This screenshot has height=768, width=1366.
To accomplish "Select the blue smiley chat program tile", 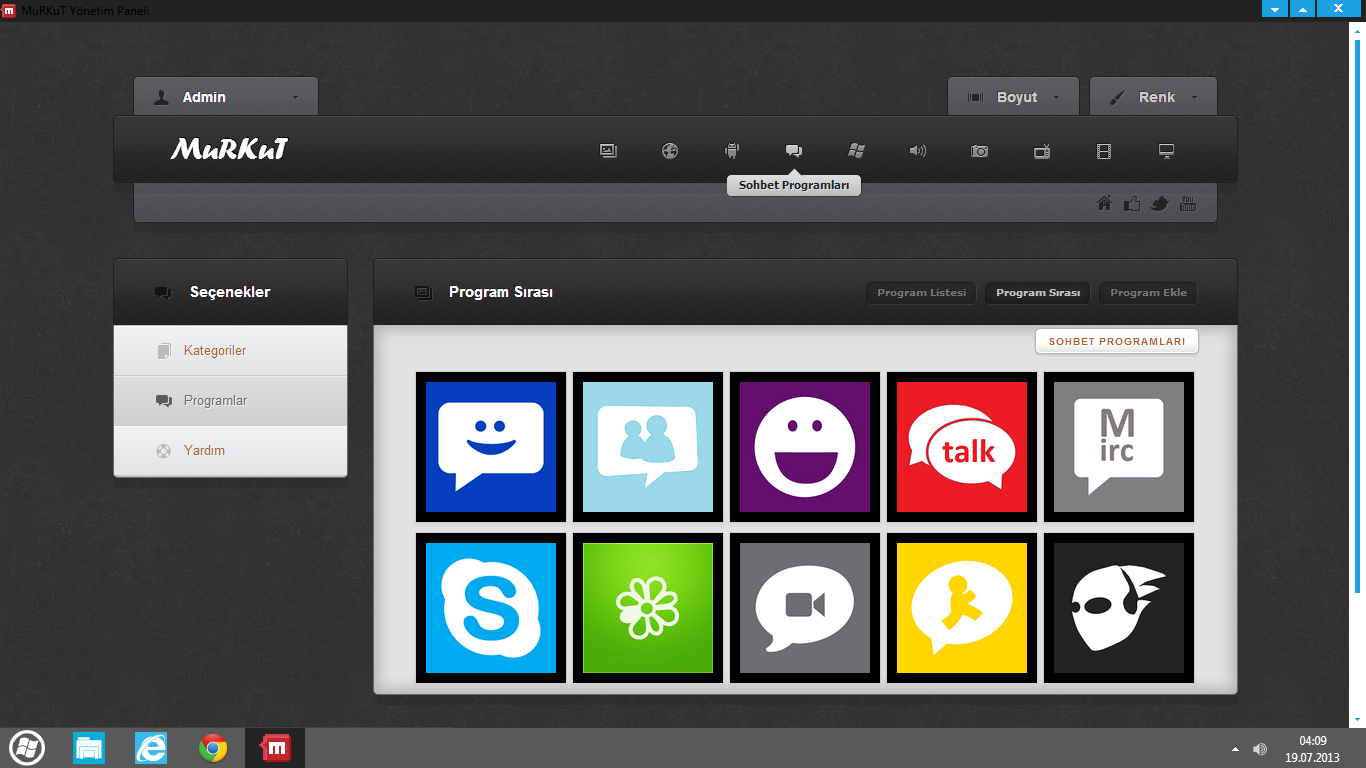I will (x=491, y=447).
